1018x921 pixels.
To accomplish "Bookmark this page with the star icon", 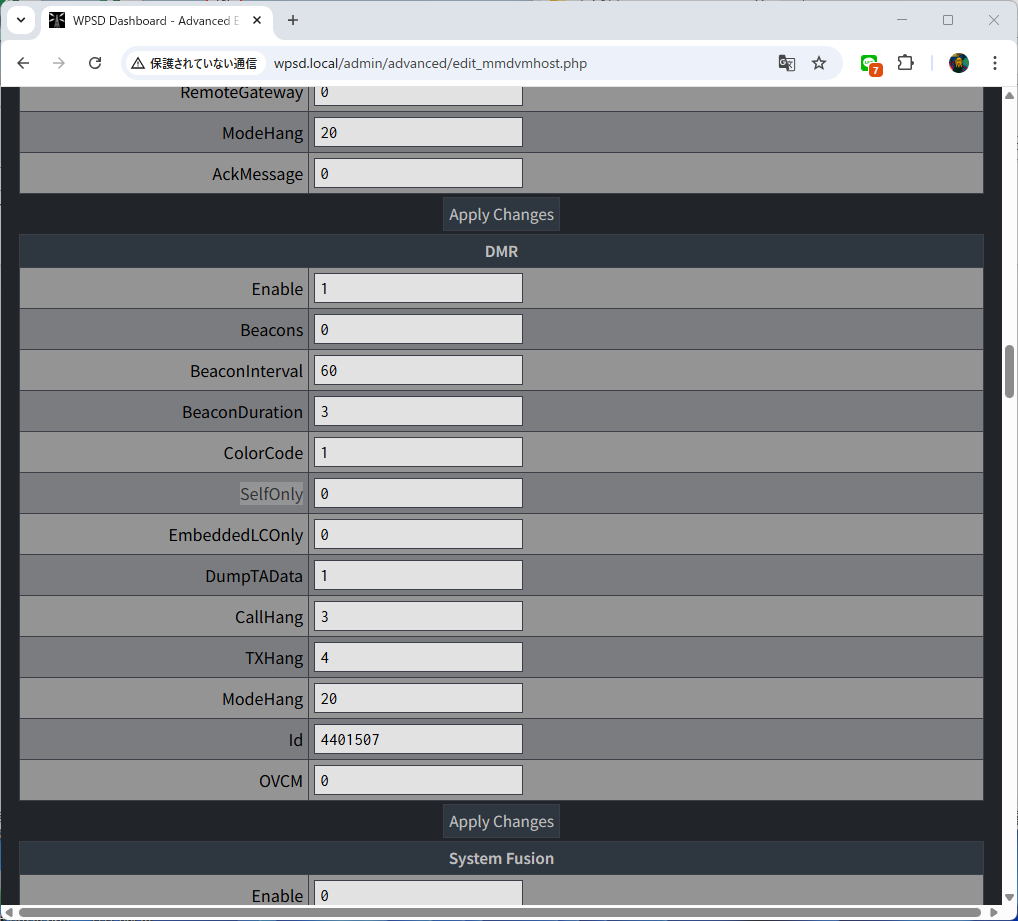I will (819, 63).
